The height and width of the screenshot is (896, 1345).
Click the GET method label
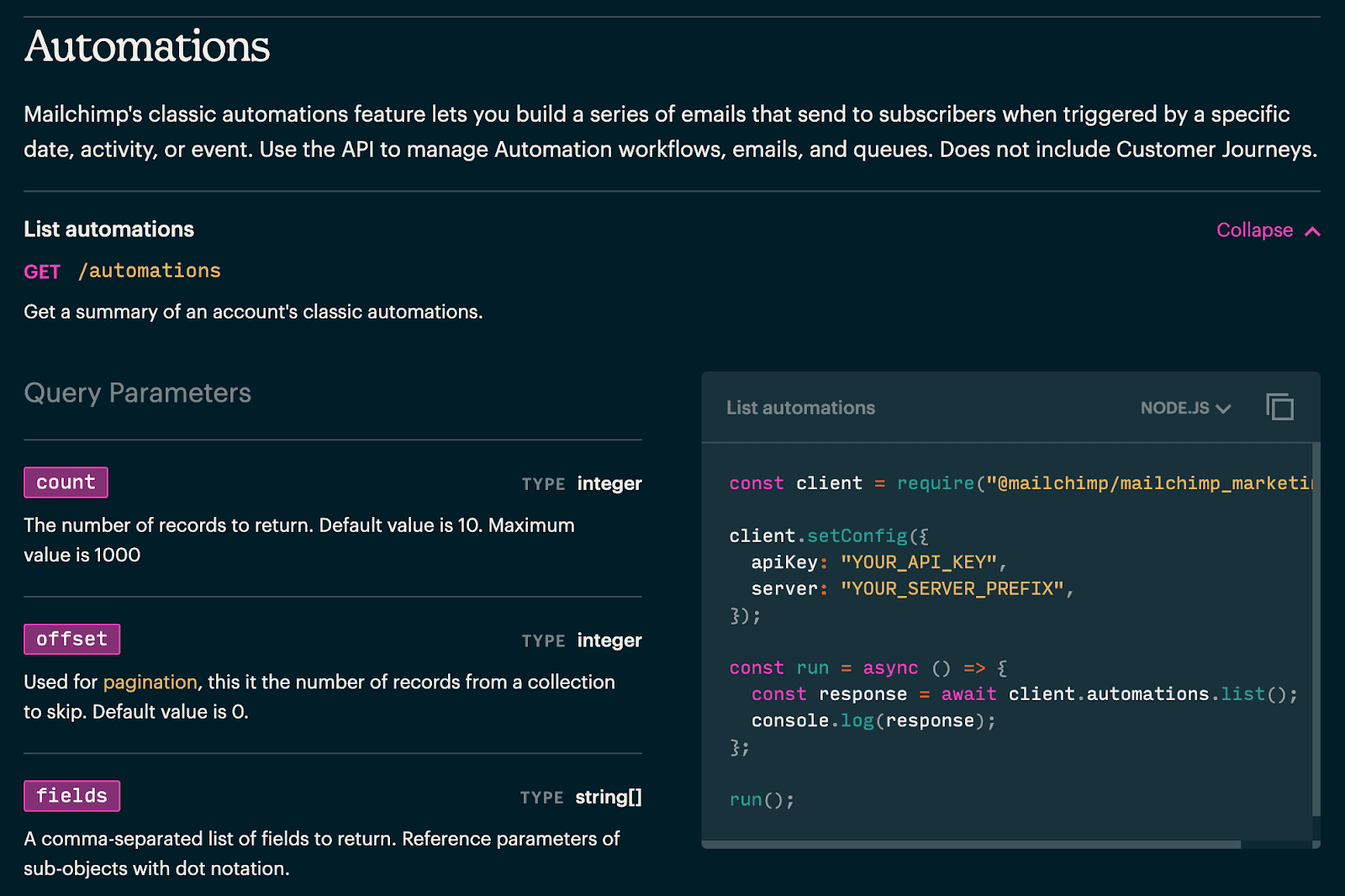click(x=42, y=271)
